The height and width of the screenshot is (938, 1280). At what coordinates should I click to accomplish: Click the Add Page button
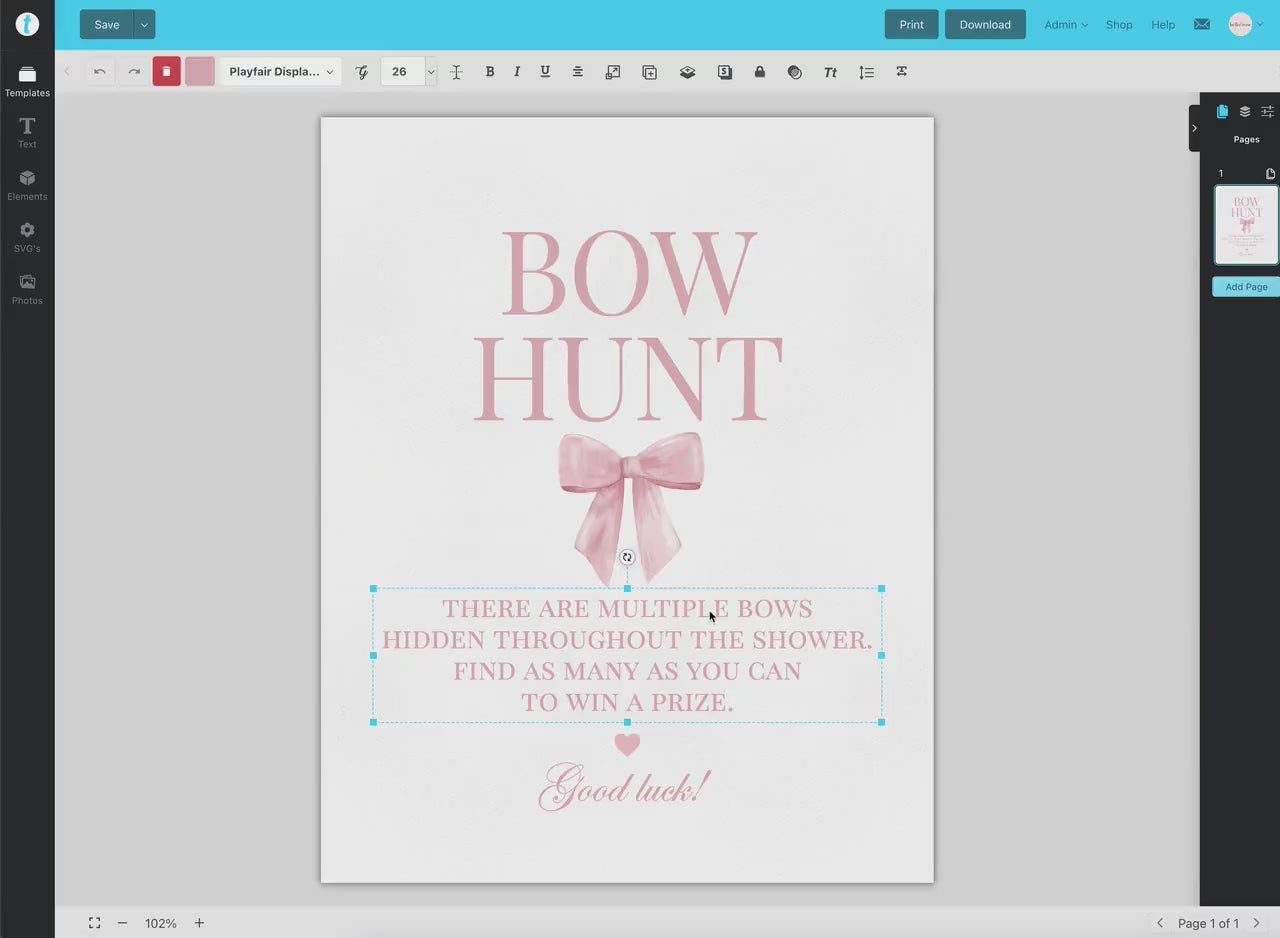(1246, 287)
